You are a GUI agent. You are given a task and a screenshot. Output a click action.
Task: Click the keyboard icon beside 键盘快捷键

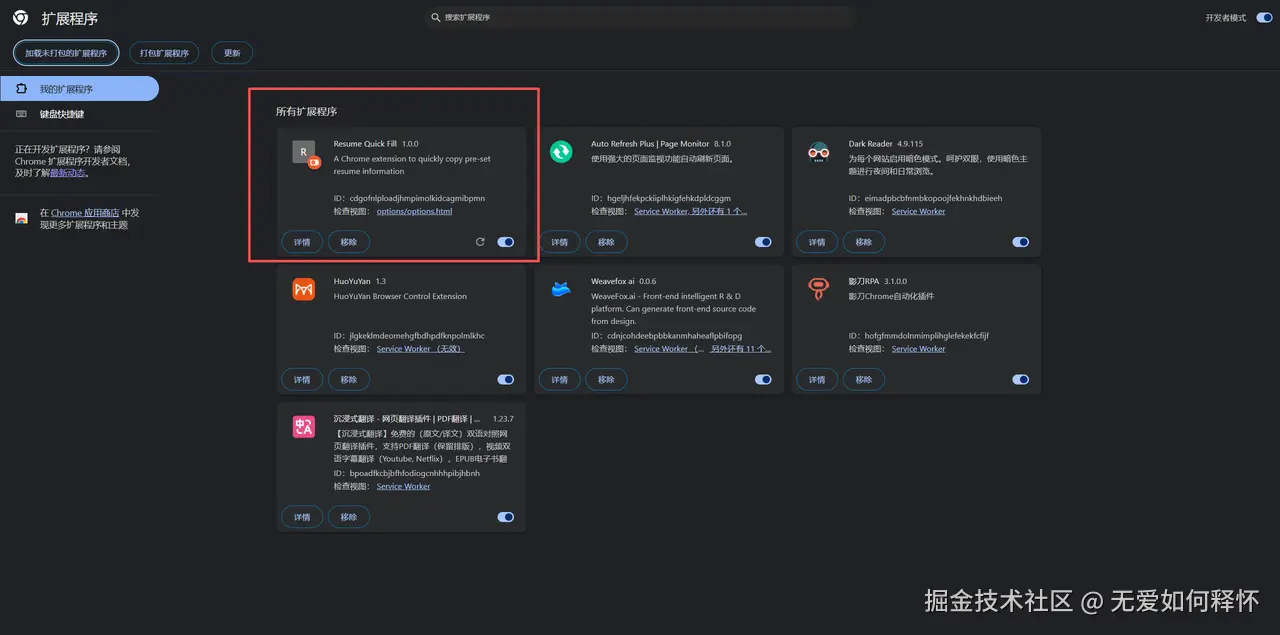(x=21, y=114)
